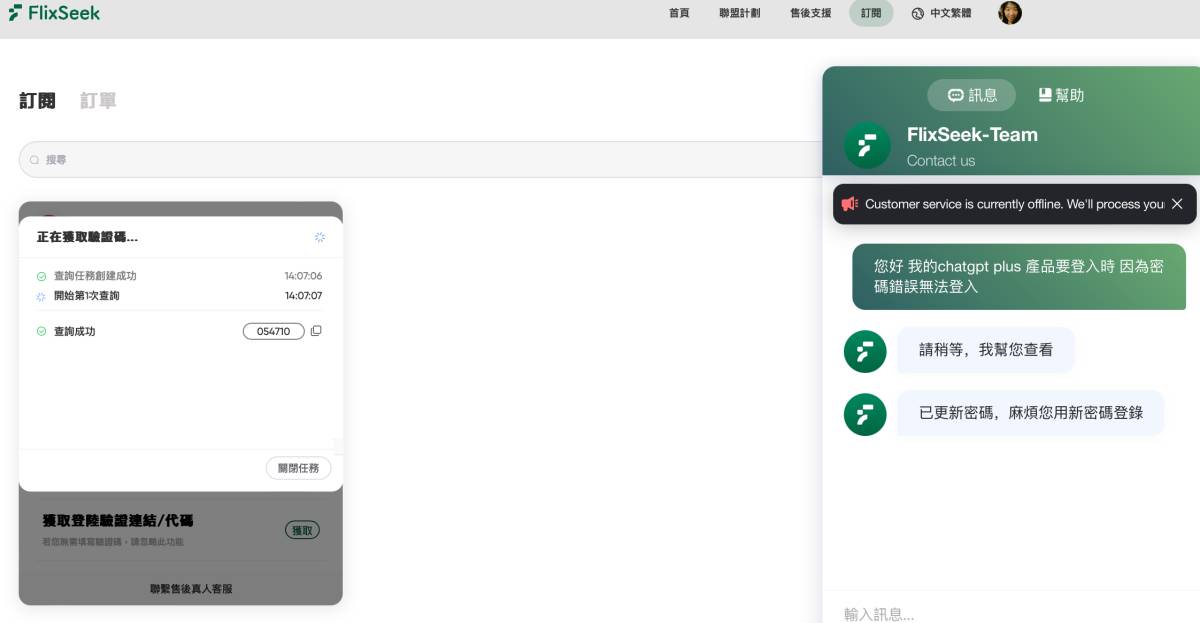Open the user avatar profile menu
Screen dimensions: 1200x623
pyautogui.click(x=1010, y=13)
